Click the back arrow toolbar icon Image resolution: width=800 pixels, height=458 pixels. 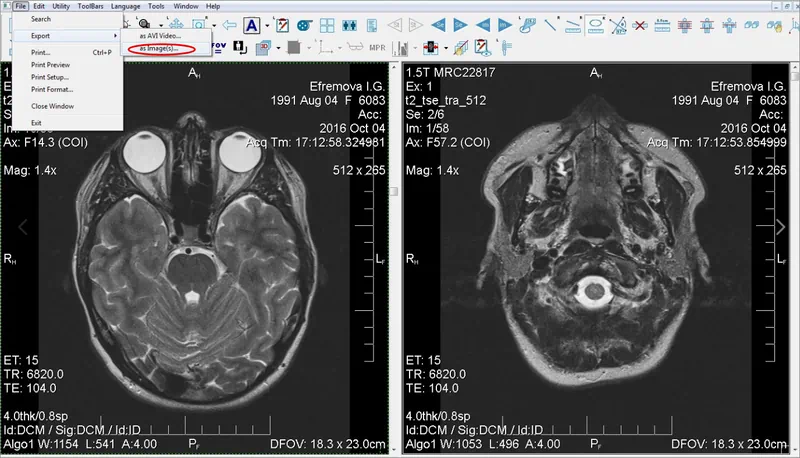[230, 24]
